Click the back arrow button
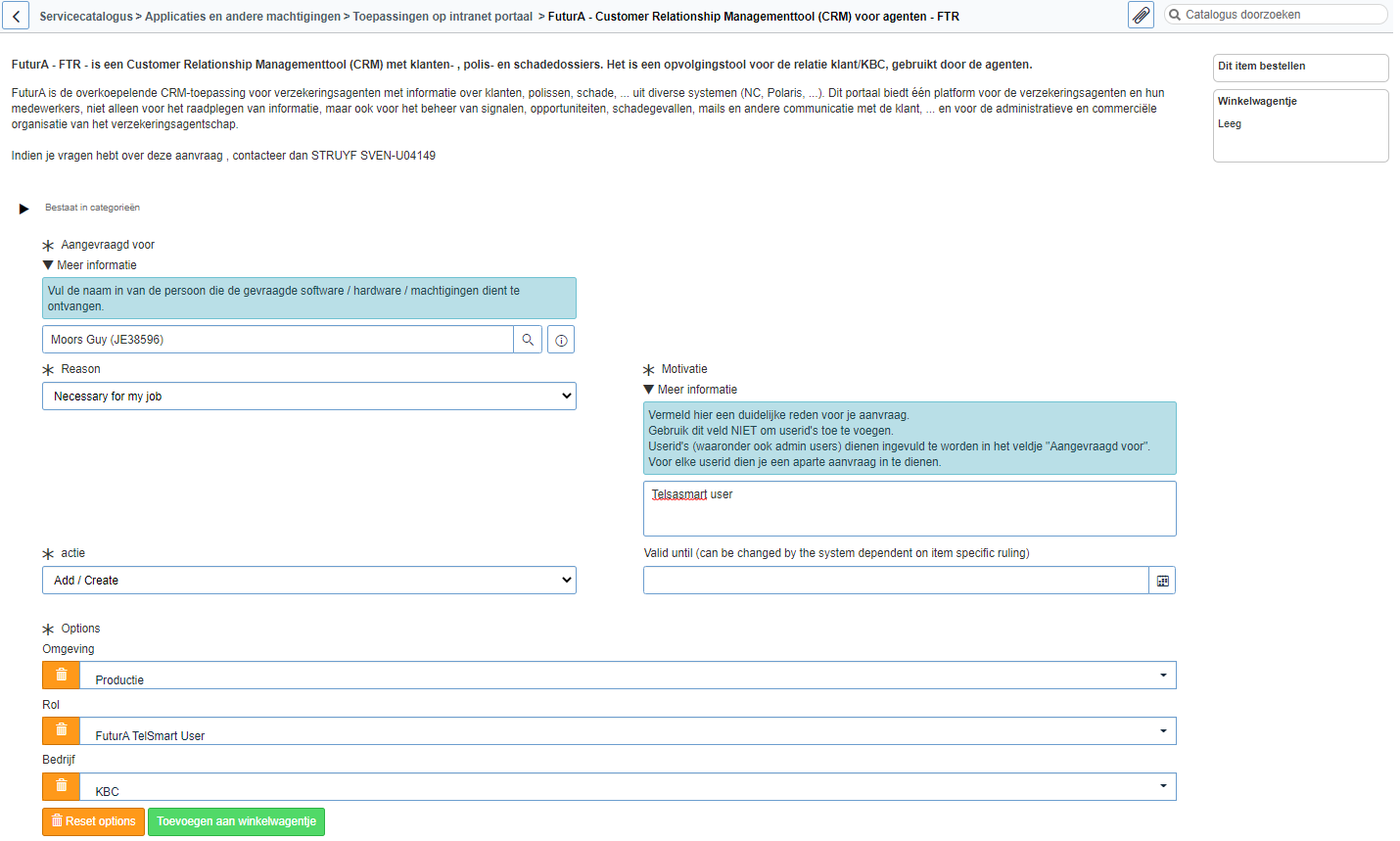 pyautogui.click(x=16, y=16)
